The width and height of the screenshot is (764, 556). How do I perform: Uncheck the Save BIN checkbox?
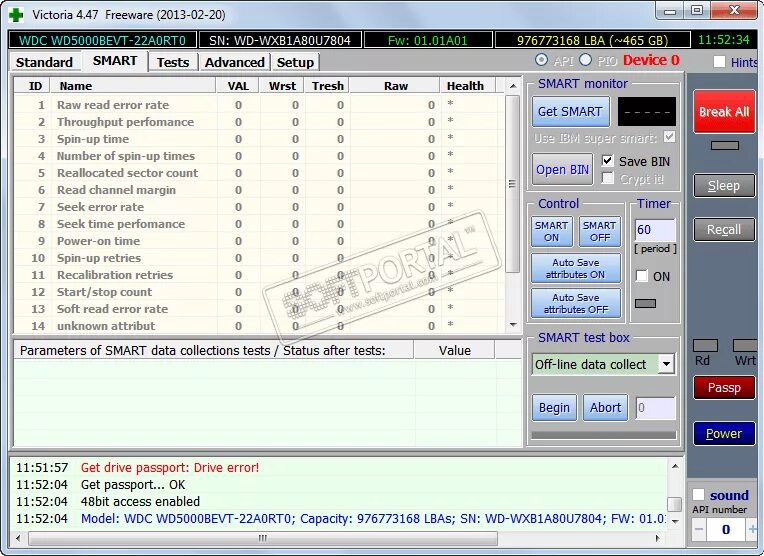[x=607, y=161]
